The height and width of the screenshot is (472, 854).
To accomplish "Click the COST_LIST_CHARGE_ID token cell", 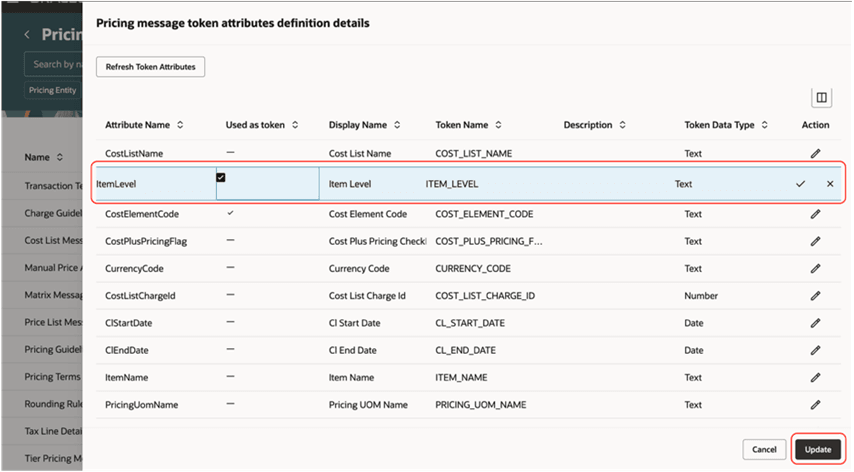I will [485, 296].
